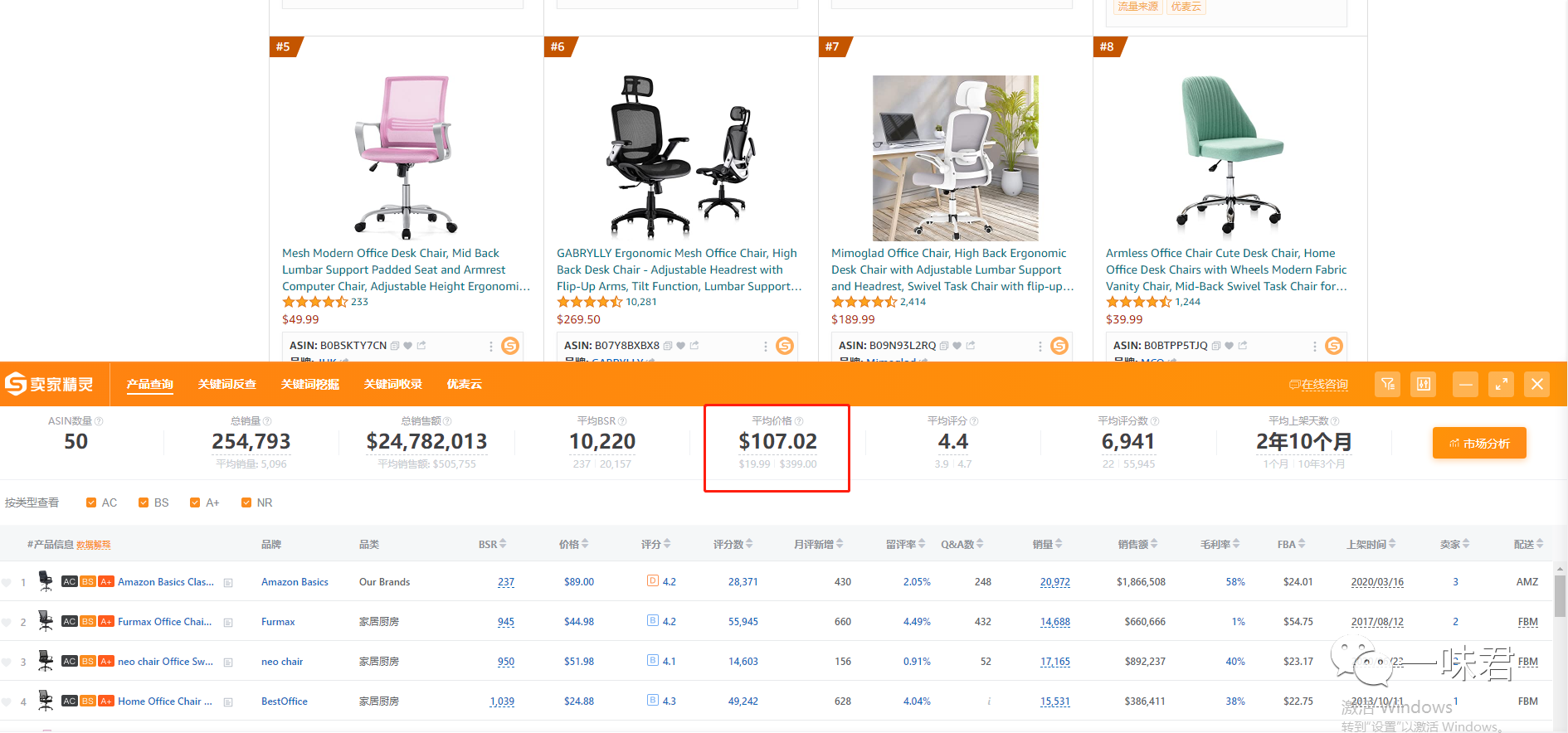
Task: Favorite ASIN B07Y8BXBX8 with the heart icon
Action: (681, 346)
